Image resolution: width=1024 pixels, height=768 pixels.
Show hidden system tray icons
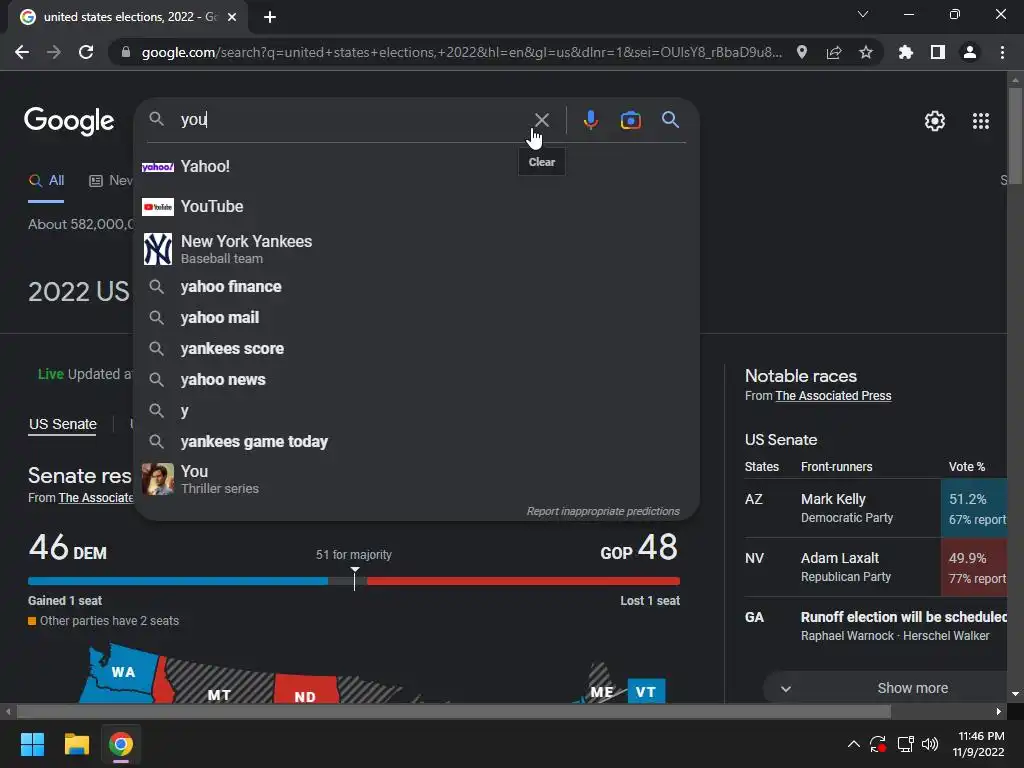[853, 744]
